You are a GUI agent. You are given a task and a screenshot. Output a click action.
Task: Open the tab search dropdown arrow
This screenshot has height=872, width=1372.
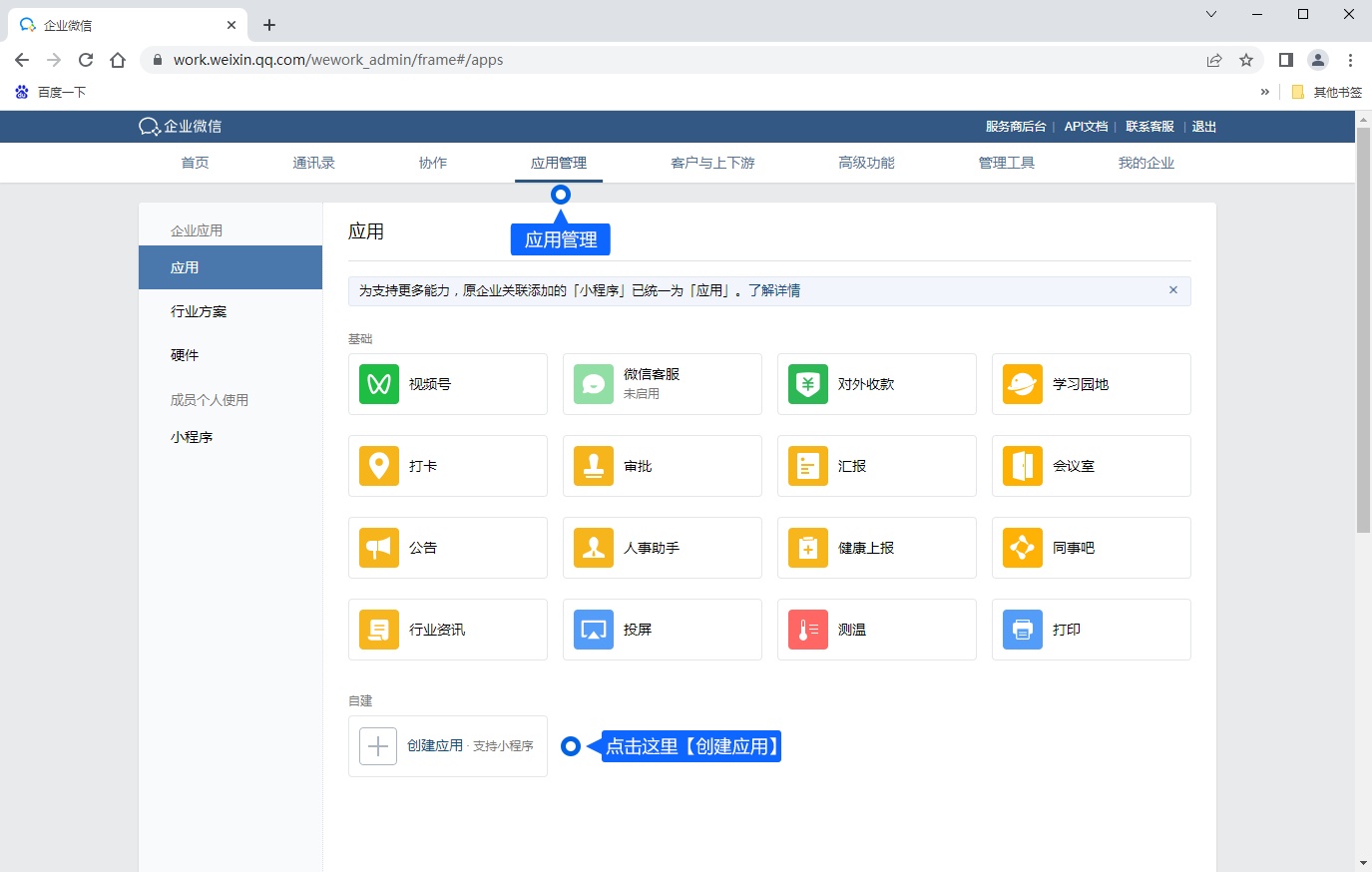coord(1211,14)
